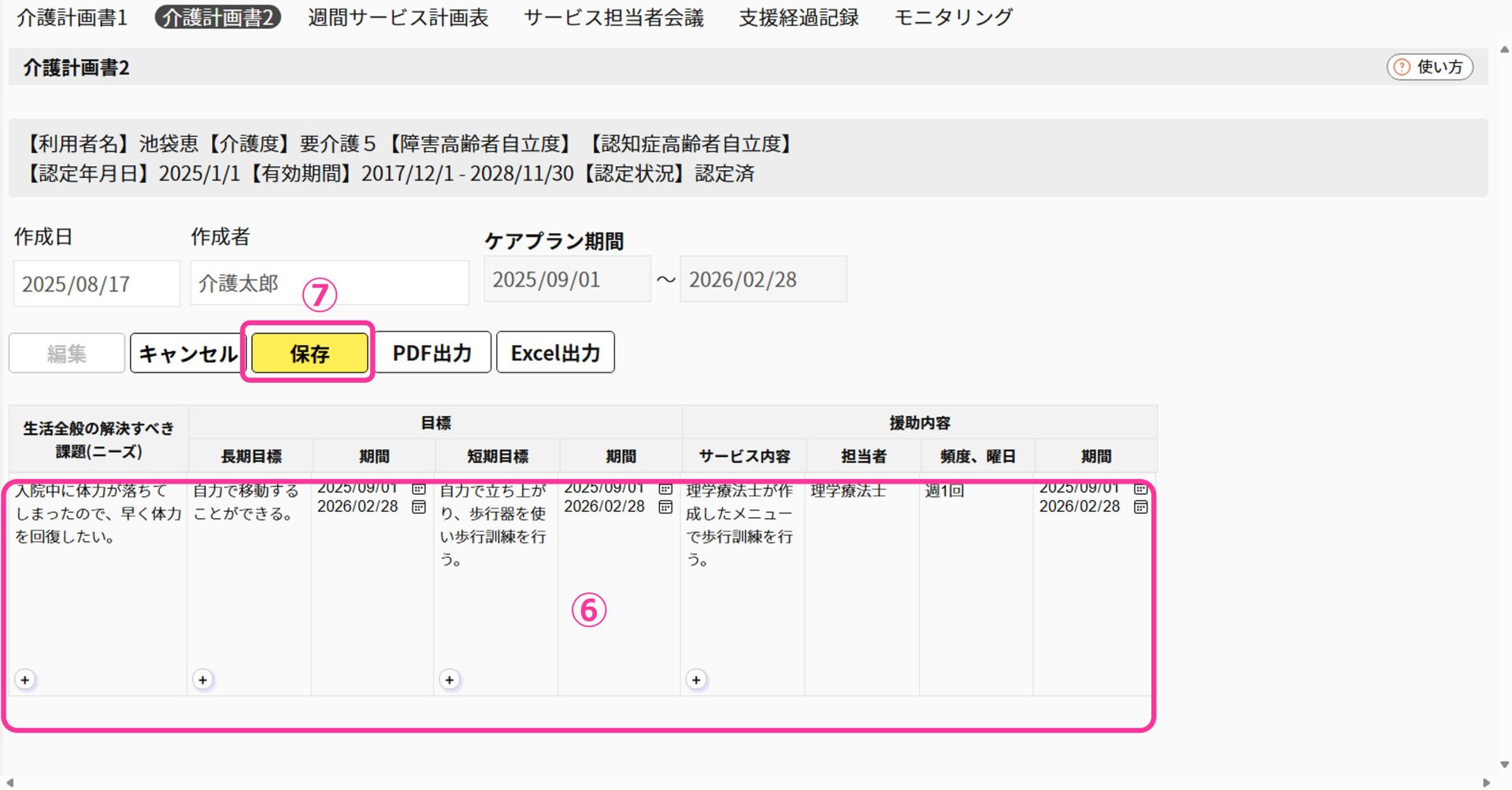Open calendar for long-term goal end date
1512x790 pixels.
[x=419, y=507]
